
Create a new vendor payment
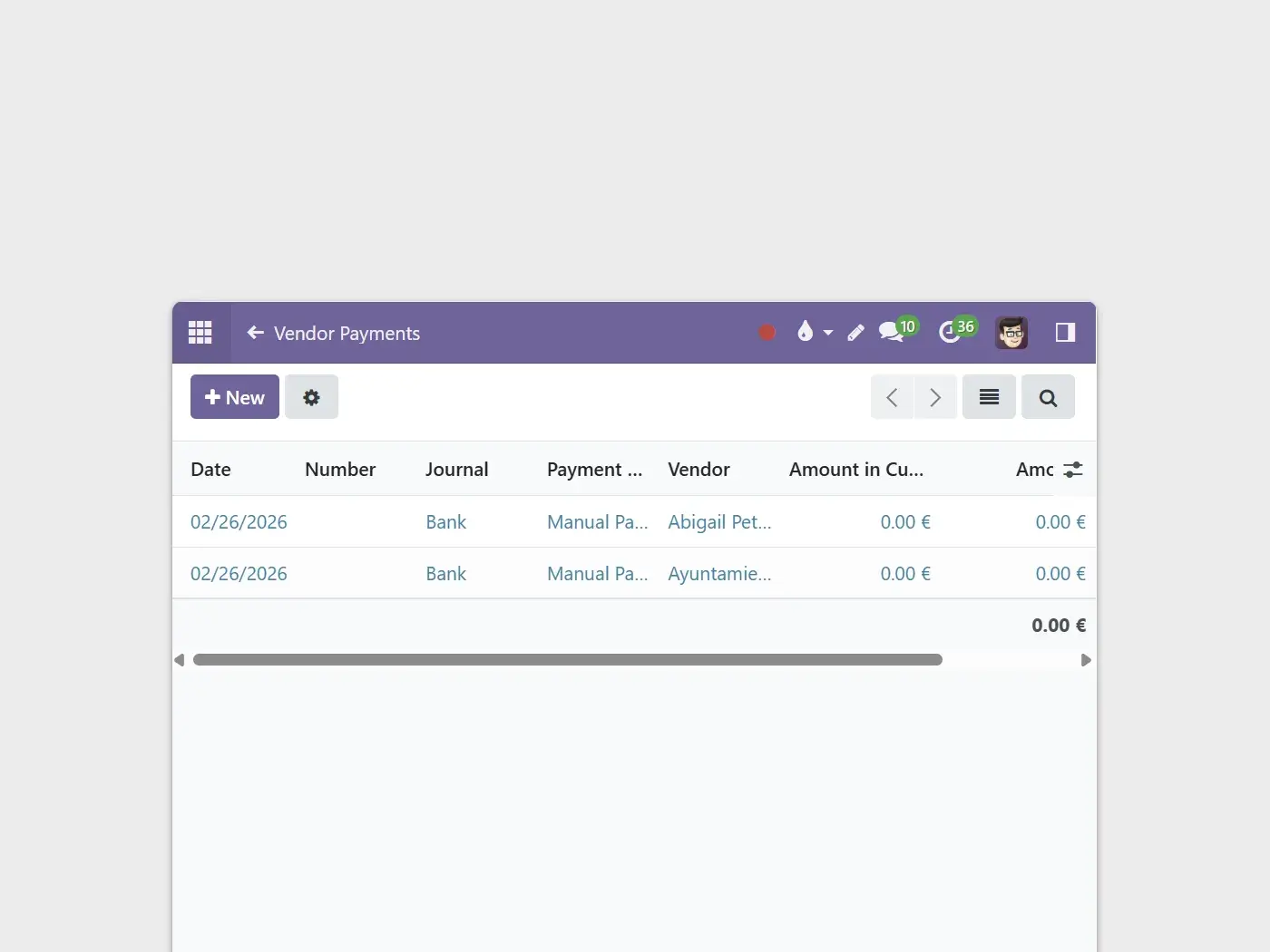235,397
